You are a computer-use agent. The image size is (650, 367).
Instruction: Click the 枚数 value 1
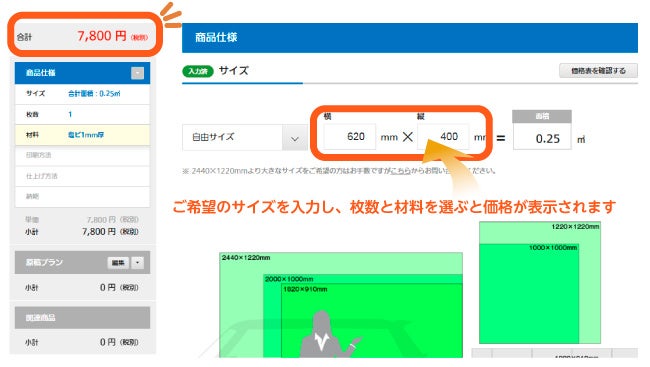pyautogui.click(x=70, y=114)
